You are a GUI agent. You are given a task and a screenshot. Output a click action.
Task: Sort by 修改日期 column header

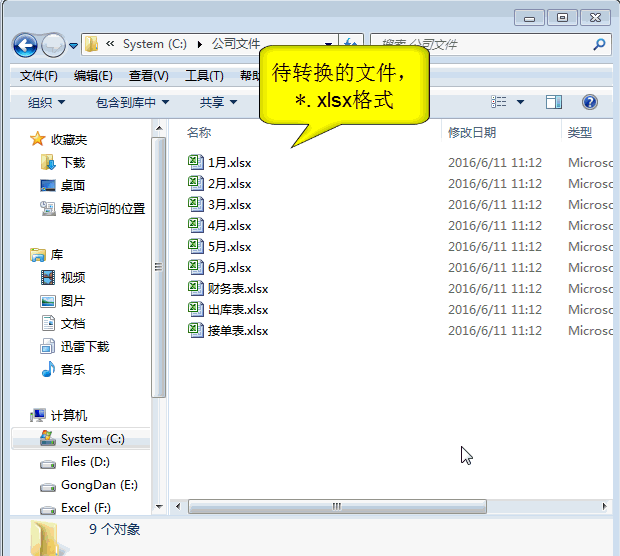tap(472, 132)
